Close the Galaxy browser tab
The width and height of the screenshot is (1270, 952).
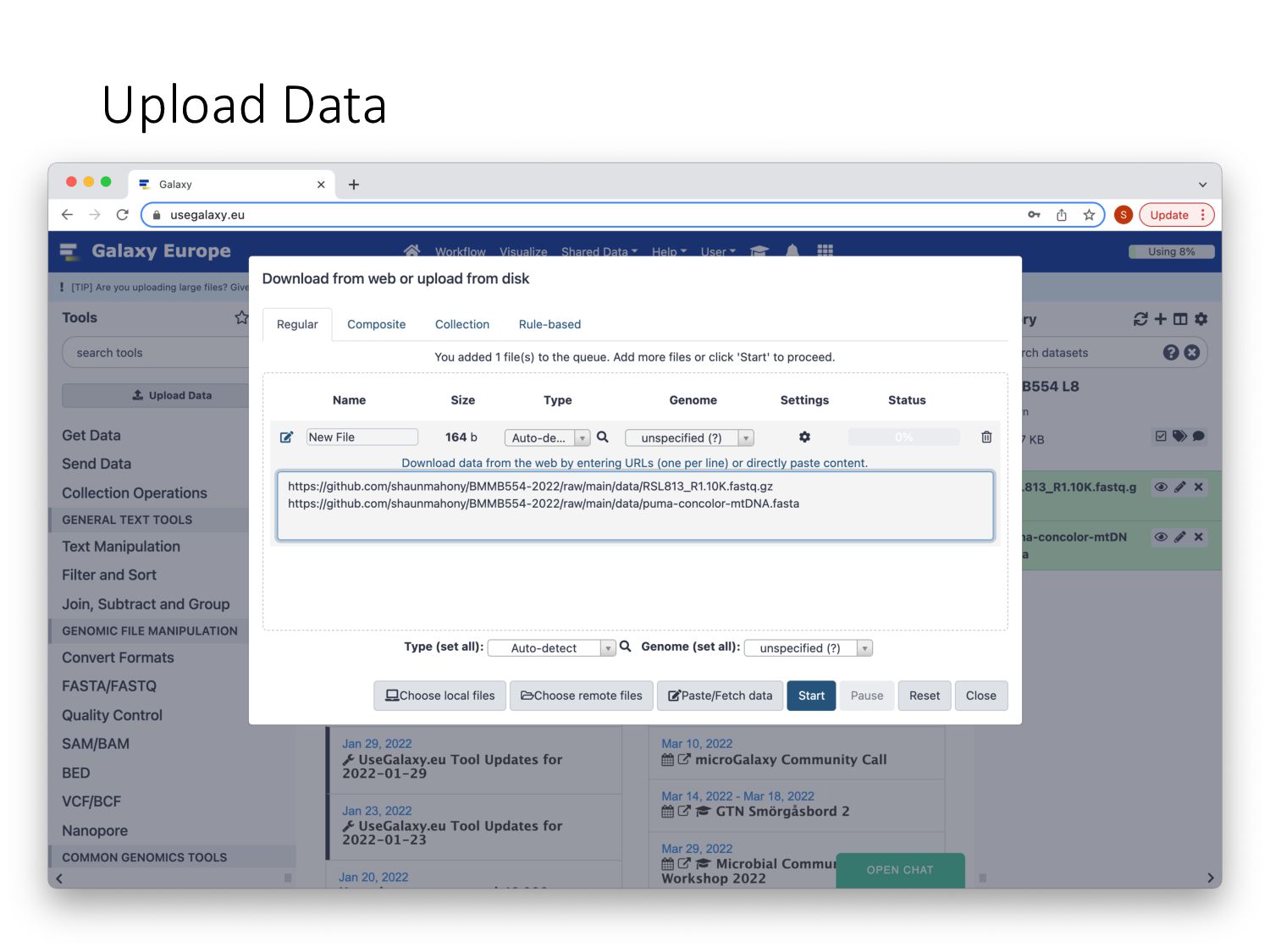321,184
